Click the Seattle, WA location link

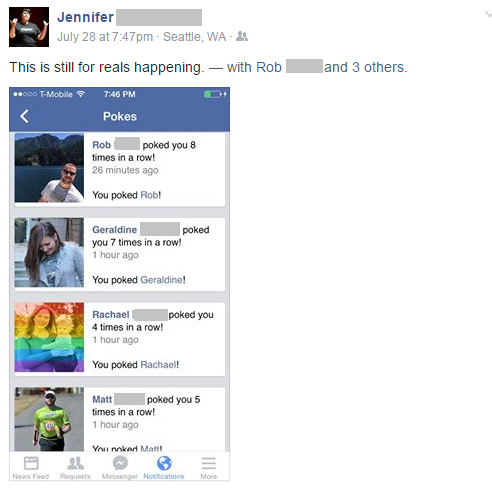[194, 37]
